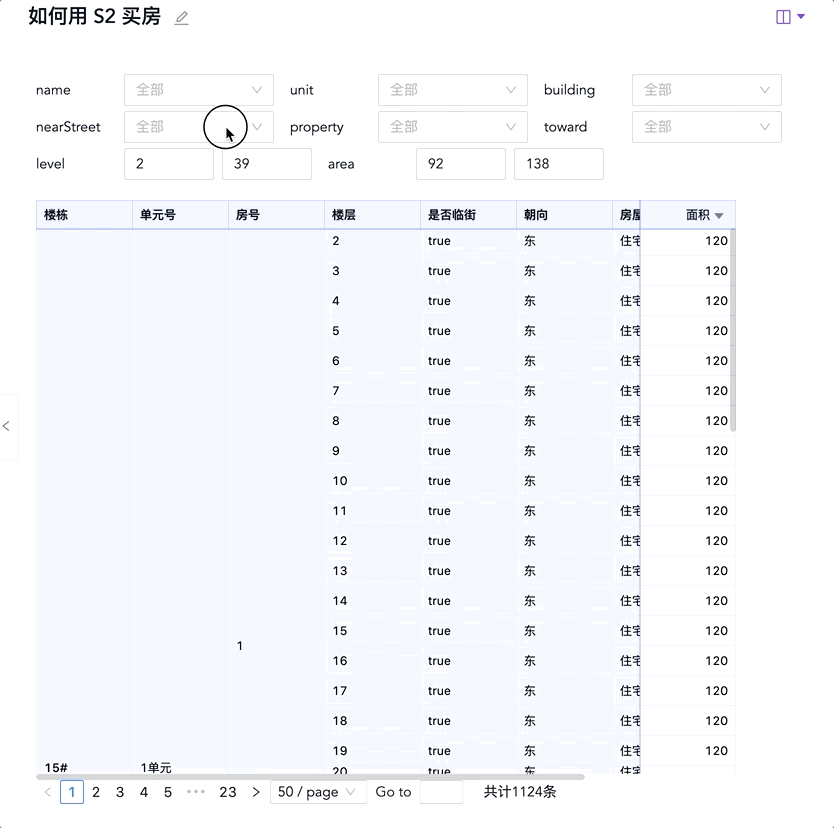Click the 面积 column header label
The height and width of the screenshot is (828, 834).
pyautogui.click(x=697, y=215)
